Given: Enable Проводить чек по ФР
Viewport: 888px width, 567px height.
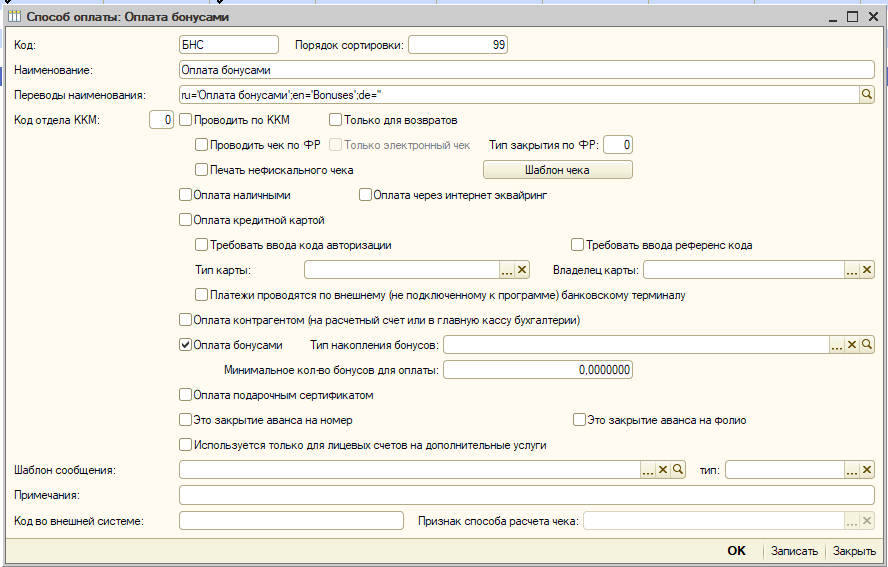Looking at the screenshot, I should point(201,144).
